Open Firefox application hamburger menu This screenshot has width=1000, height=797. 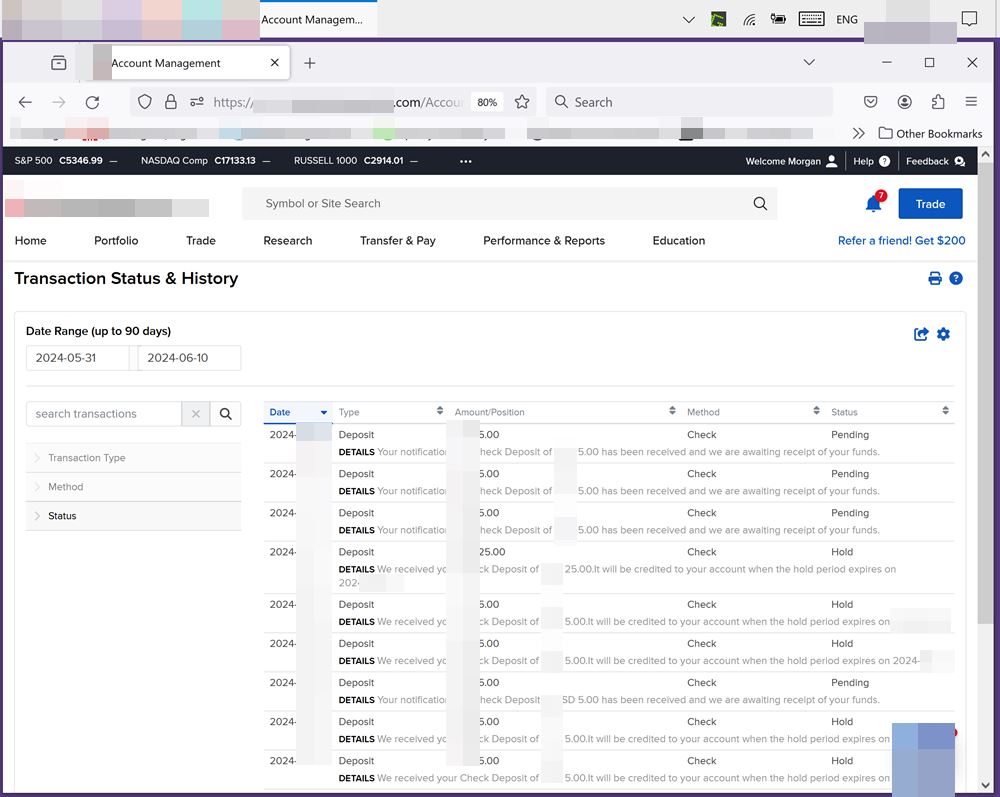point(971,102)
